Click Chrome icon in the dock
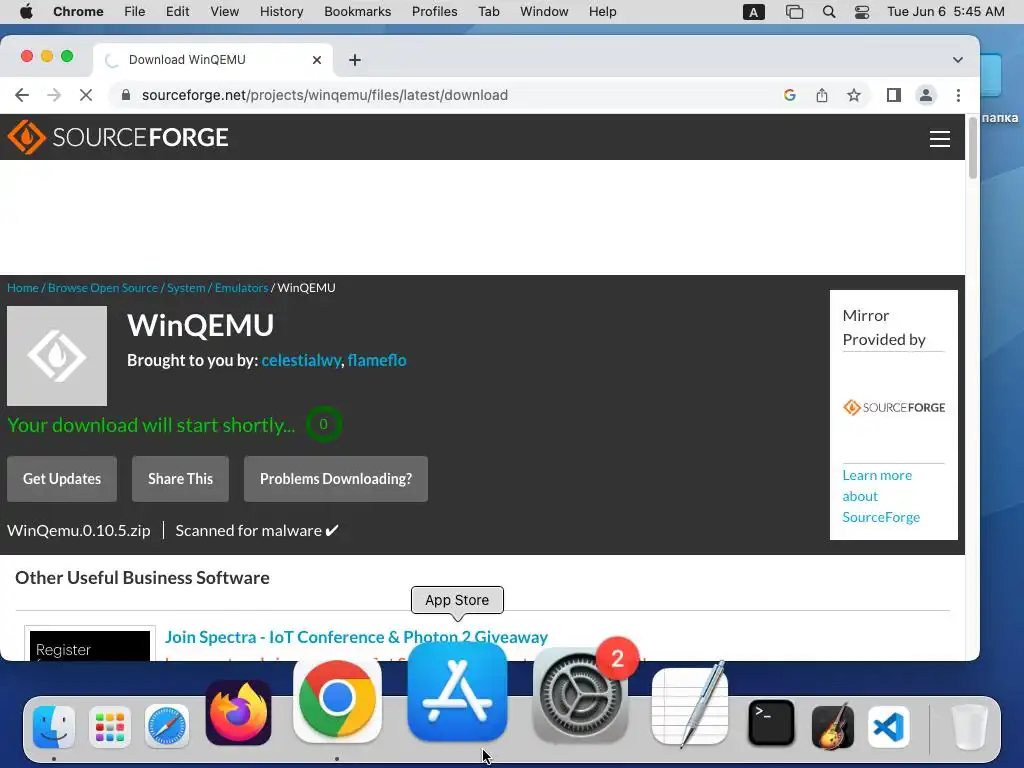Viewport: 1024px width, 768px height. (337, 699)
